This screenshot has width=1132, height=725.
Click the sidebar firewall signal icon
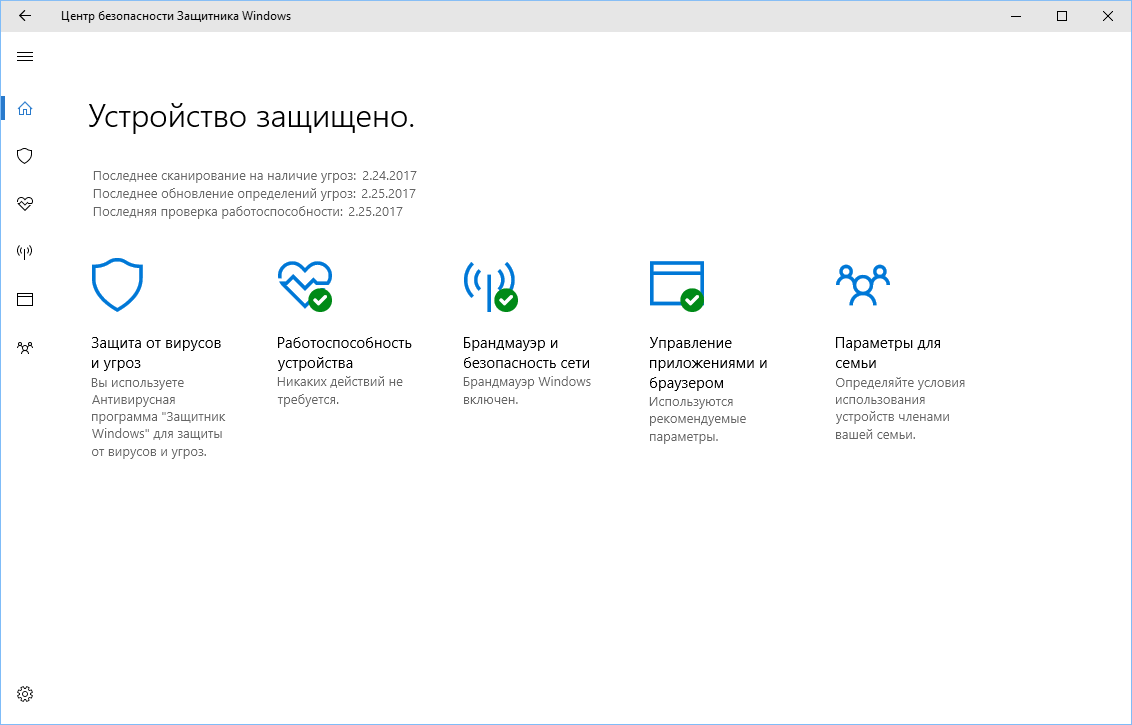(24, 251)
